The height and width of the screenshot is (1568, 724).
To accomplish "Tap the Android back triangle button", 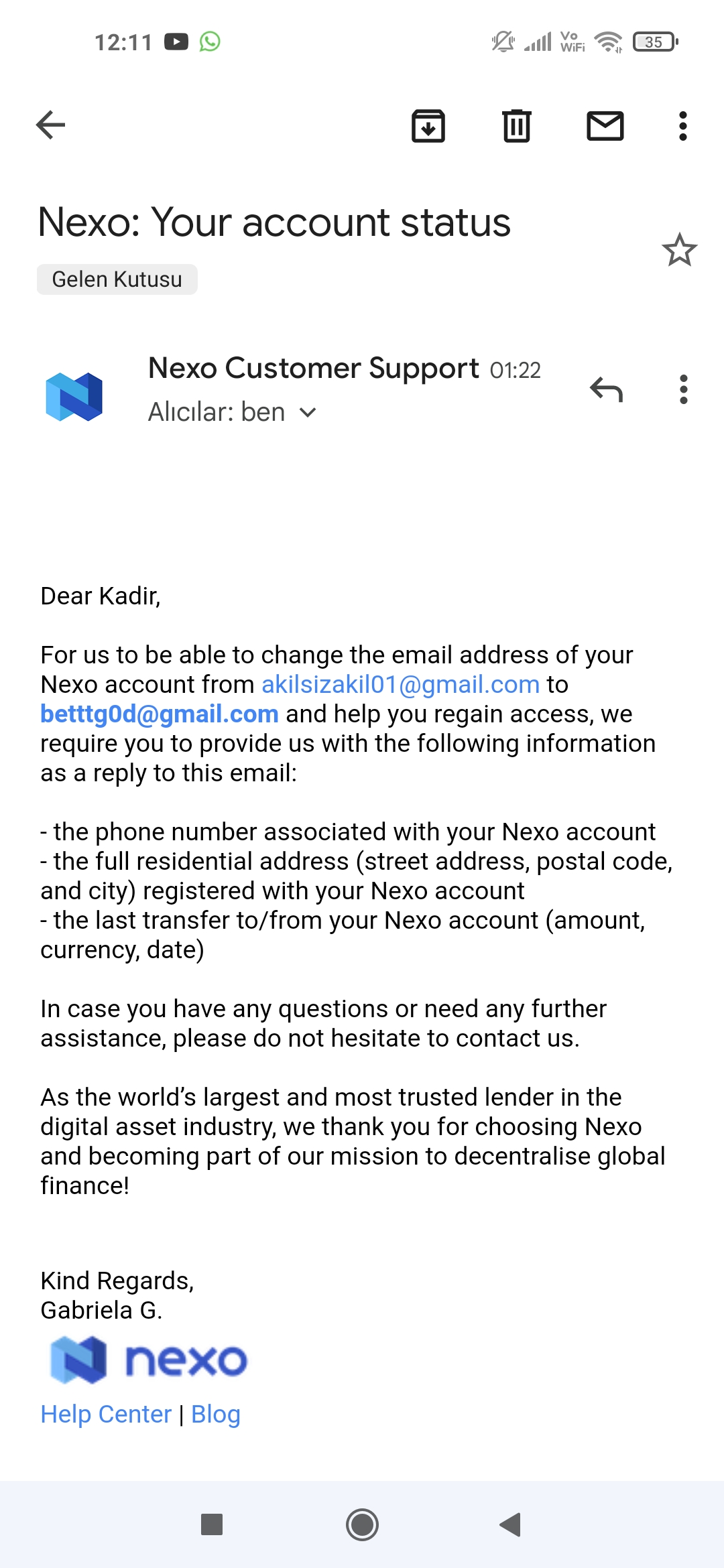I will coord(511,1524).
